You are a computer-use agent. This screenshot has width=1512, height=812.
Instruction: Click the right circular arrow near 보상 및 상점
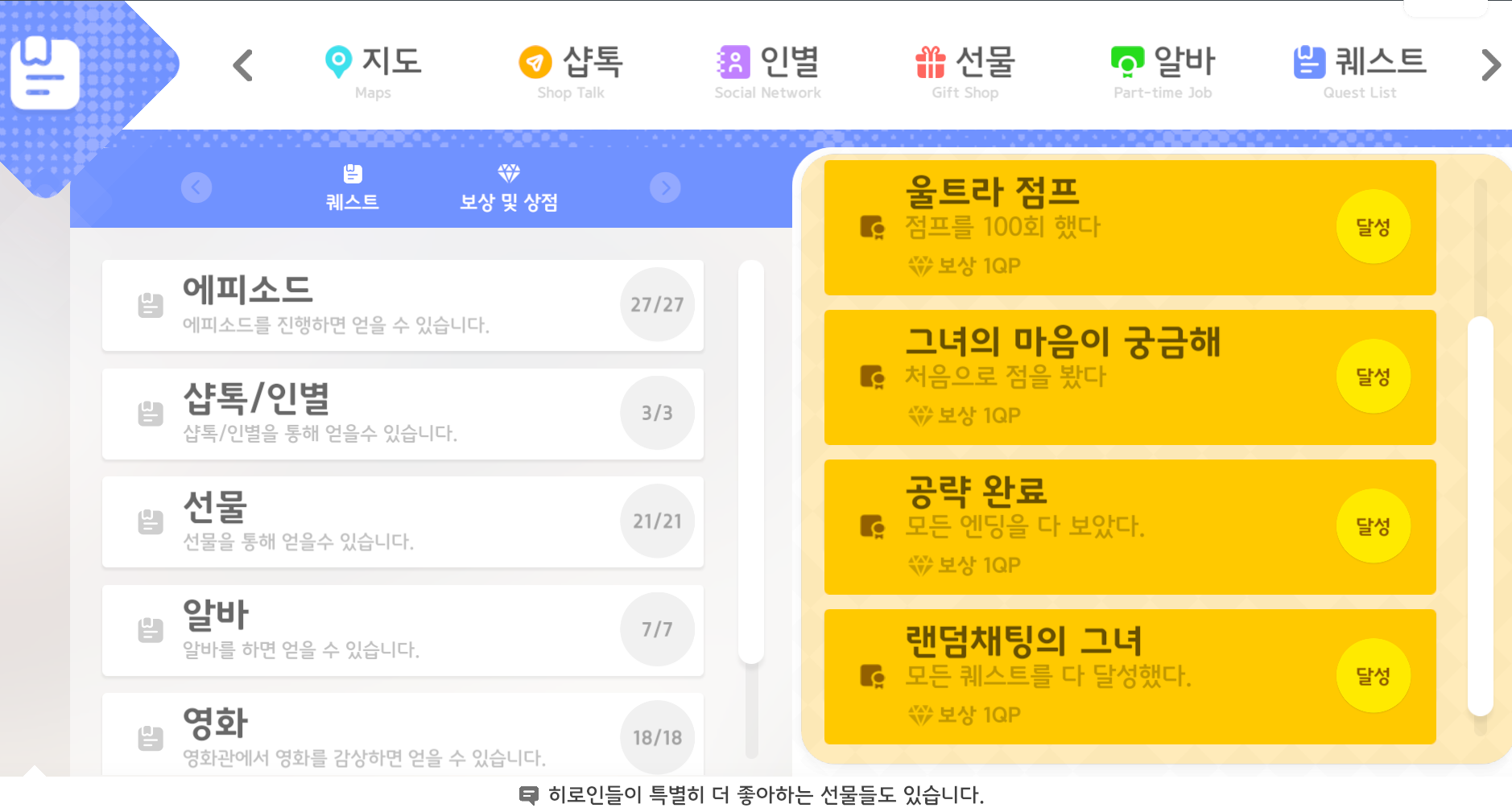point(665,188)
